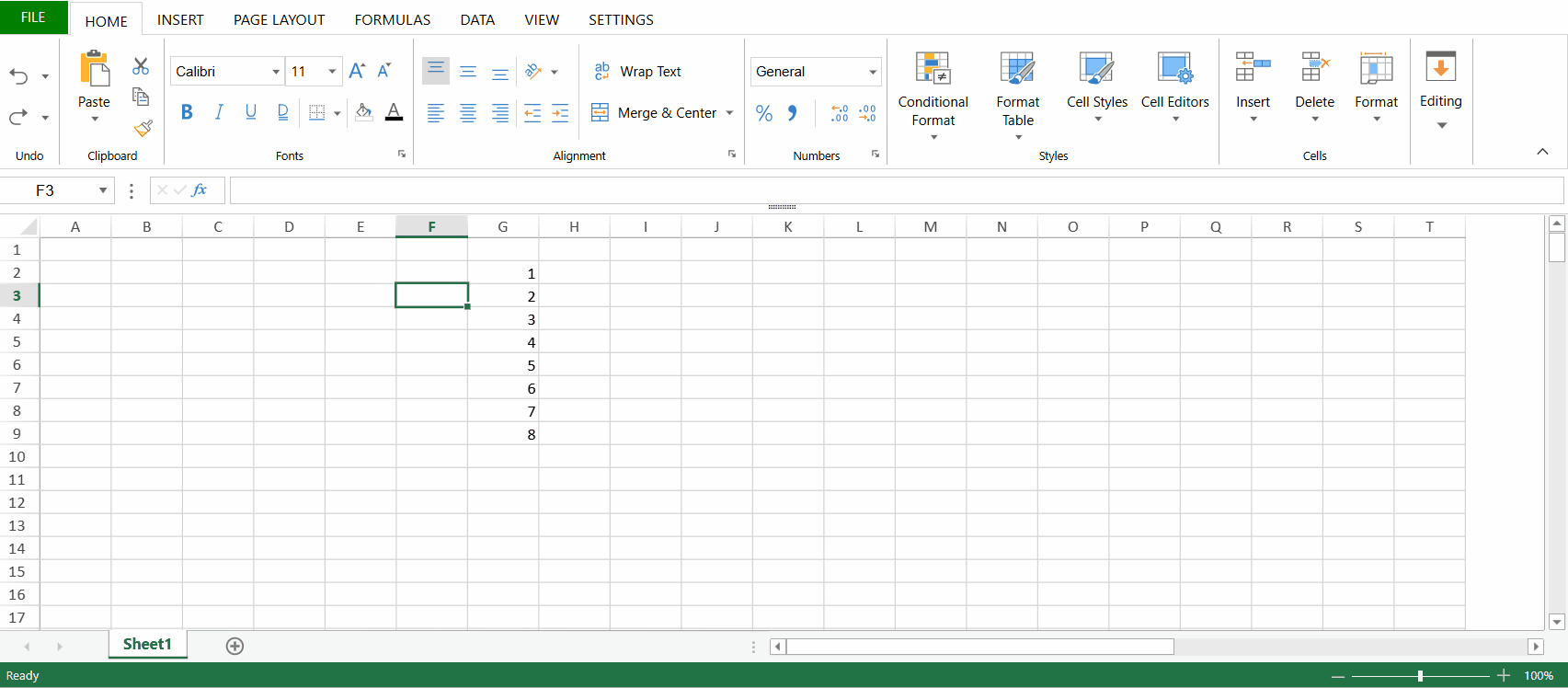Click the Increase Decimal icon
The height and width of the screenshot is (688, 1568).
[x=840, y=113]
